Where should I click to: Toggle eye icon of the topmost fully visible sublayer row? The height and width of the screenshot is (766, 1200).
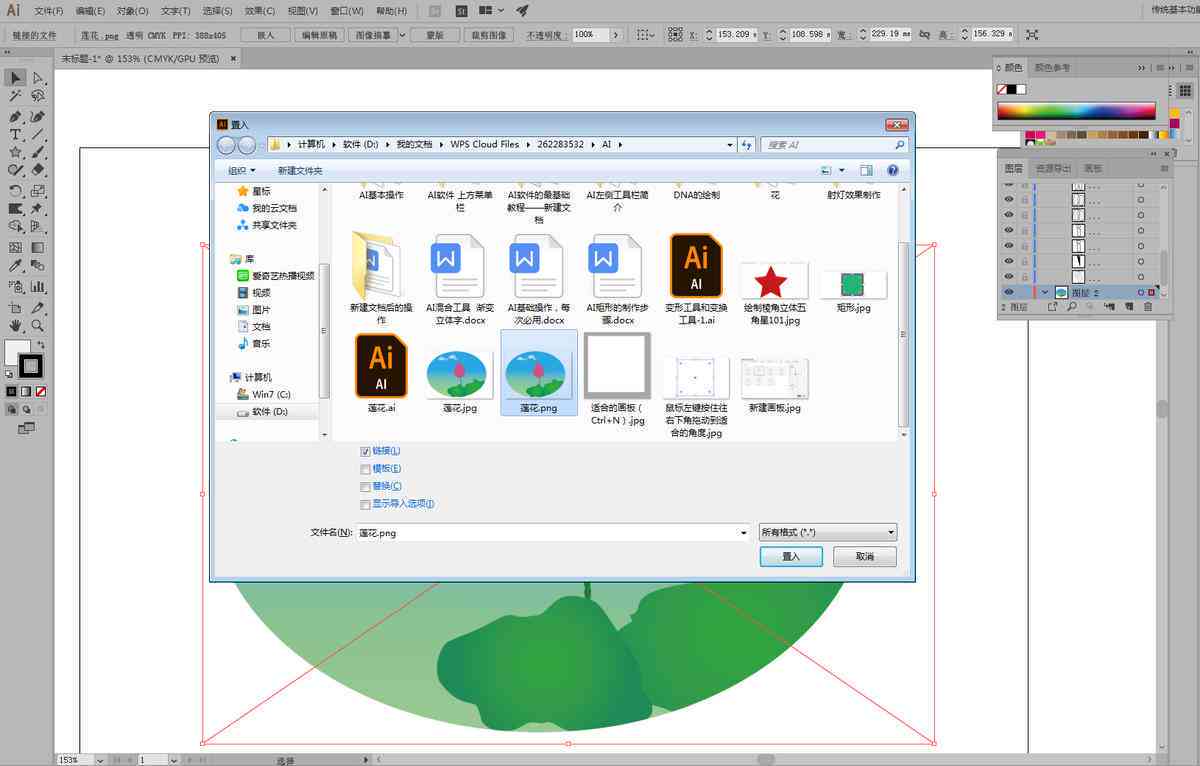pyautogui.click(x=1008, y=200)
